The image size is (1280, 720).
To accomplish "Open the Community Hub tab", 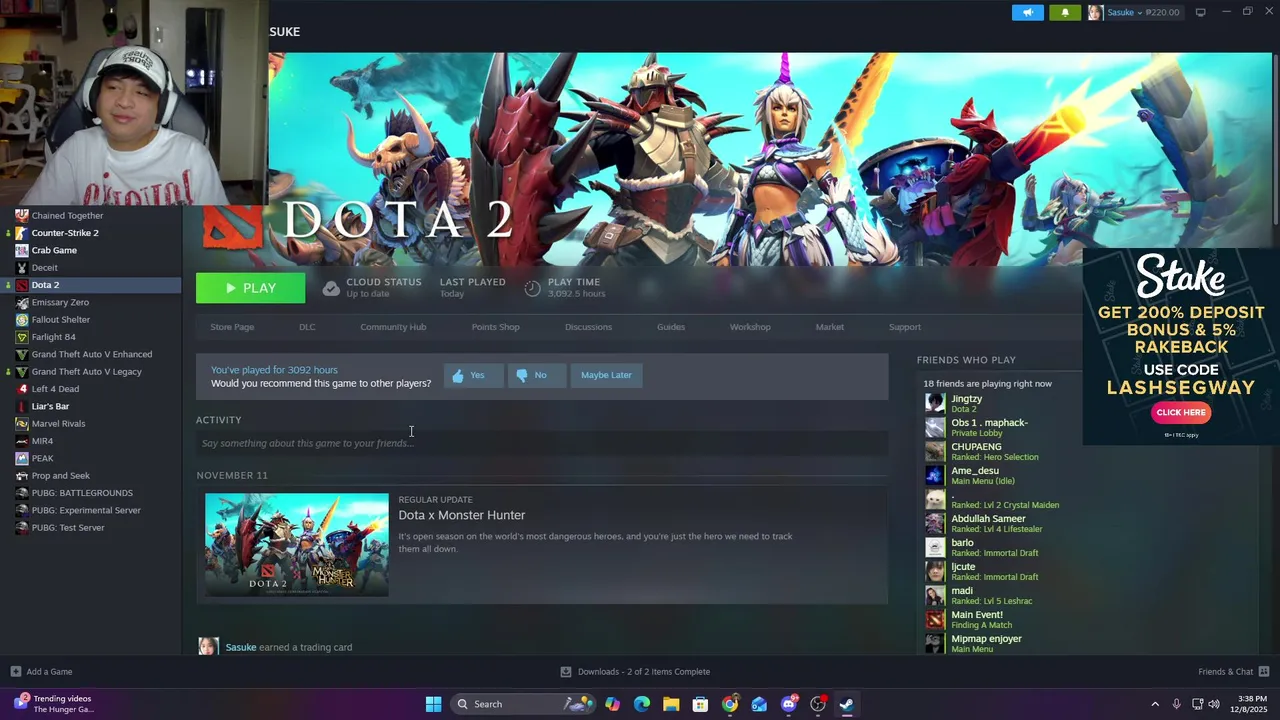I will tap(393, 327).
